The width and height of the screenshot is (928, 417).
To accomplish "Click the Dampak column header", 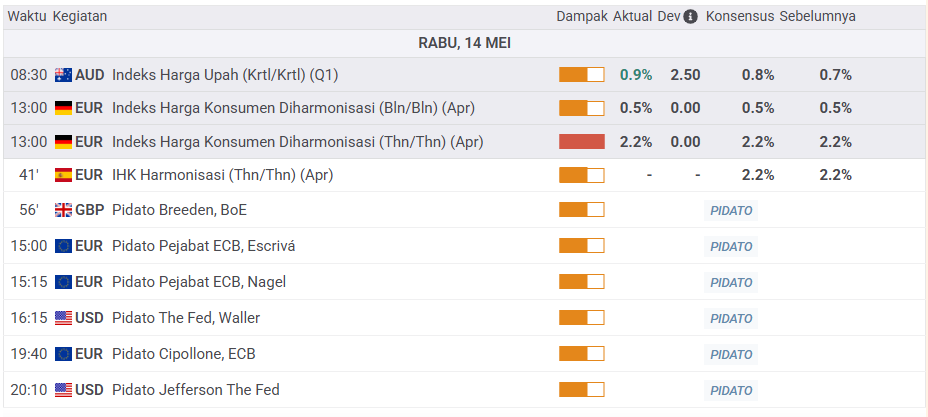I will point(581,17).
